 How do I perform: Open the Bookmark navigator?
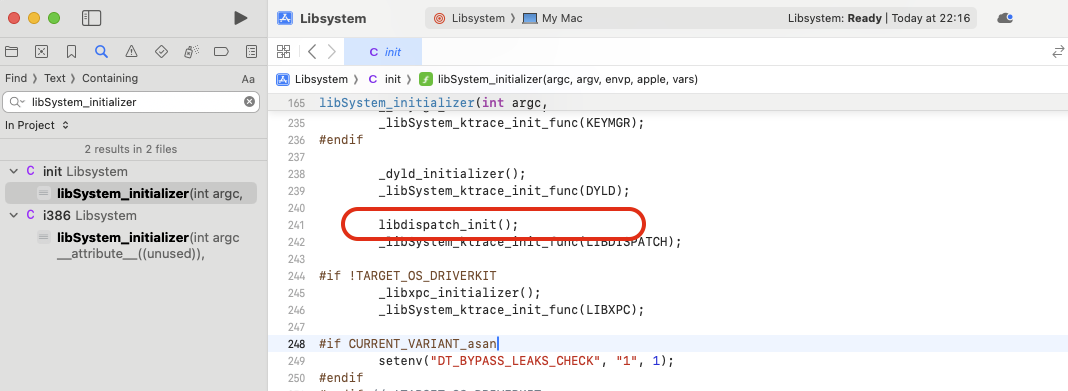point(72,51)
